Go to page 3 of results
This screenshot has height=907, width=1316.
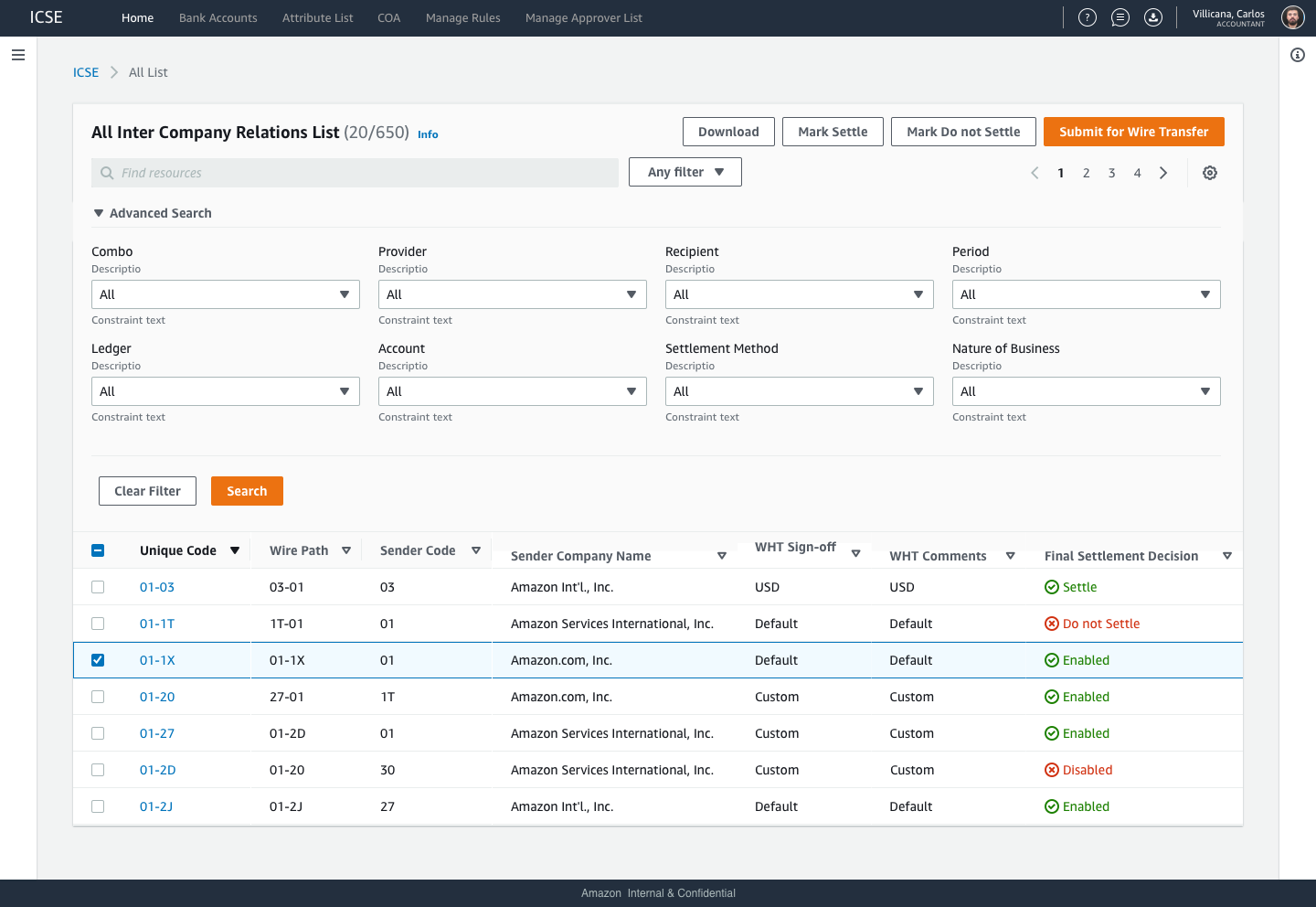tap(1112, 173)
